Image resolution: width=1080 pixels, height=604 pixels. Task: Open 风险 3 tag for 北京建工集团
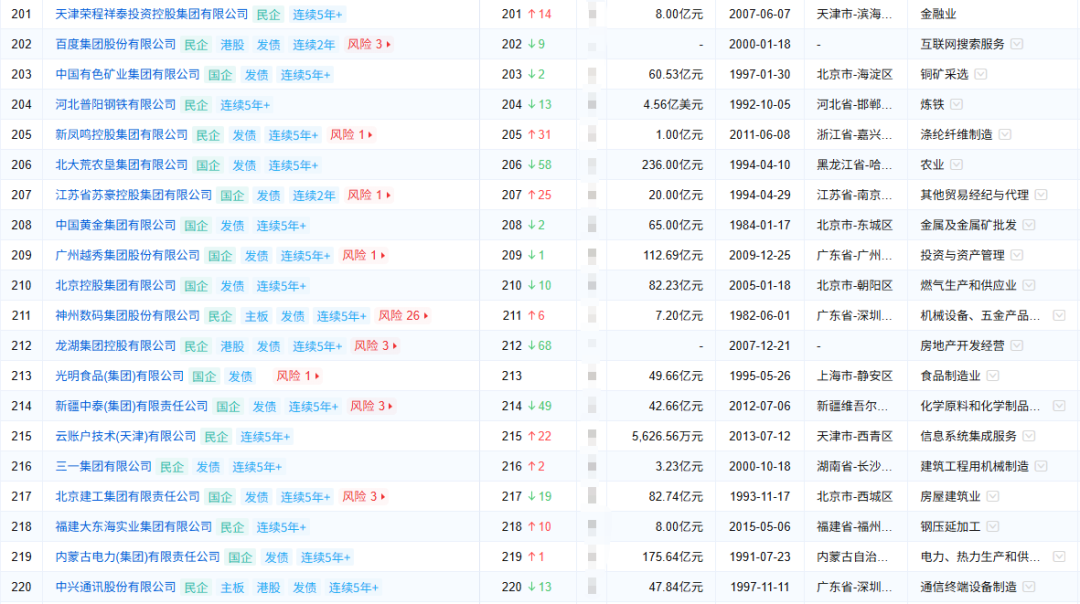(x=364, y=497)
